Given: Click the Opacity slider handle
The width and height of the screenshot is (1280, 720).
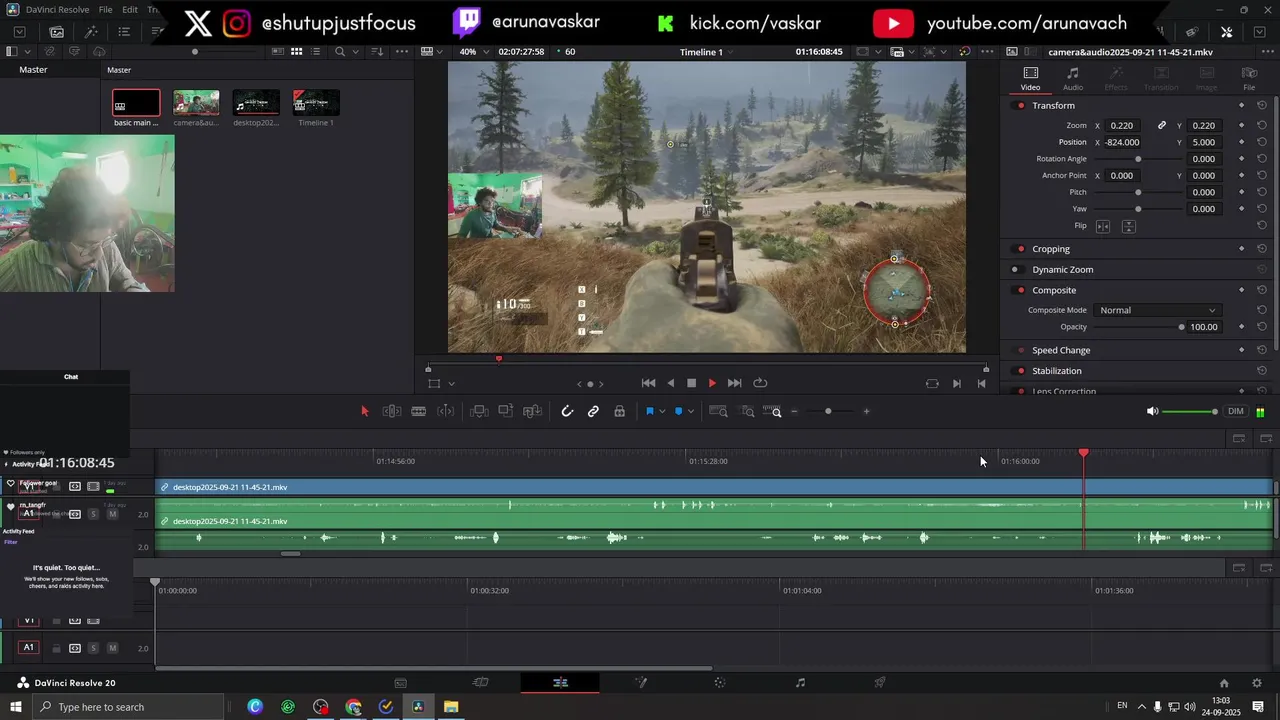Looking at the screenshot, I should coord(1181,327).
